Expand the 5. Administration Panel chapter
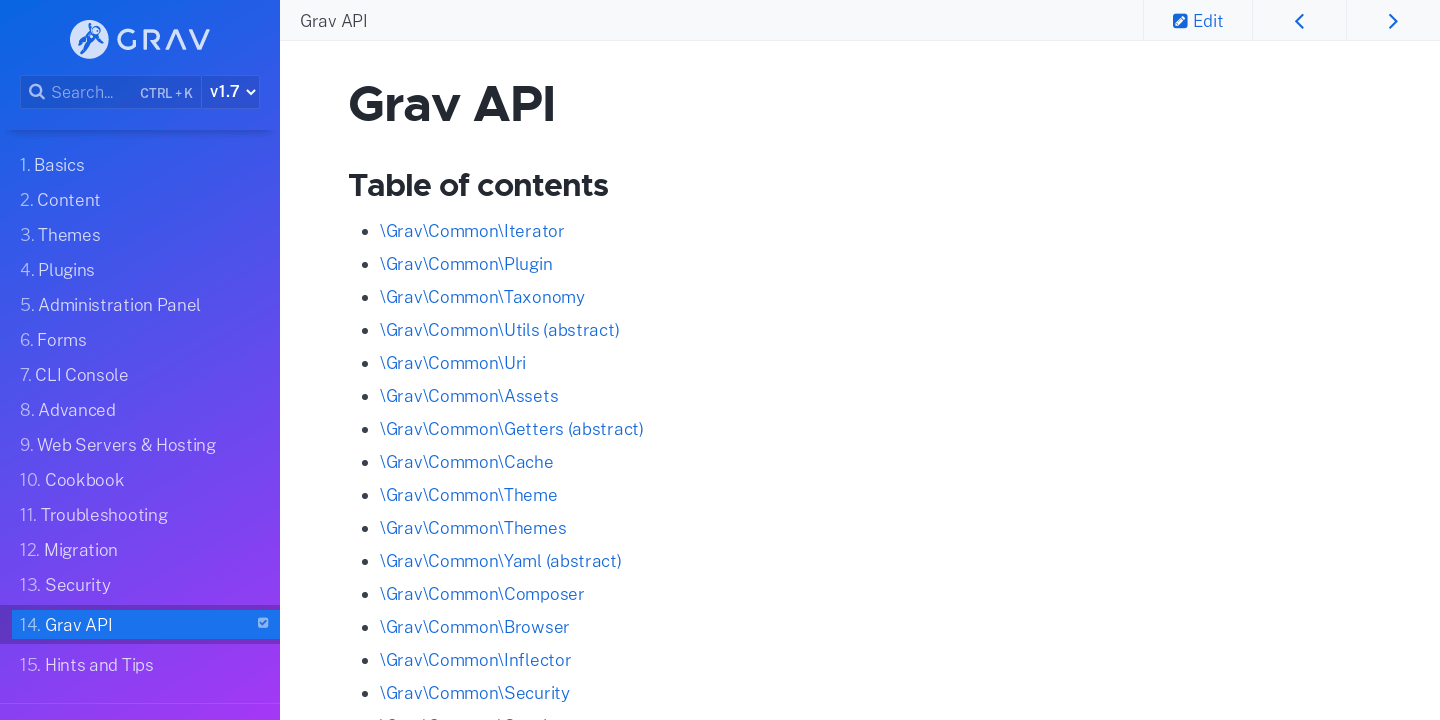Viewport: 1440px width, 720px height. tap(110, 305)
